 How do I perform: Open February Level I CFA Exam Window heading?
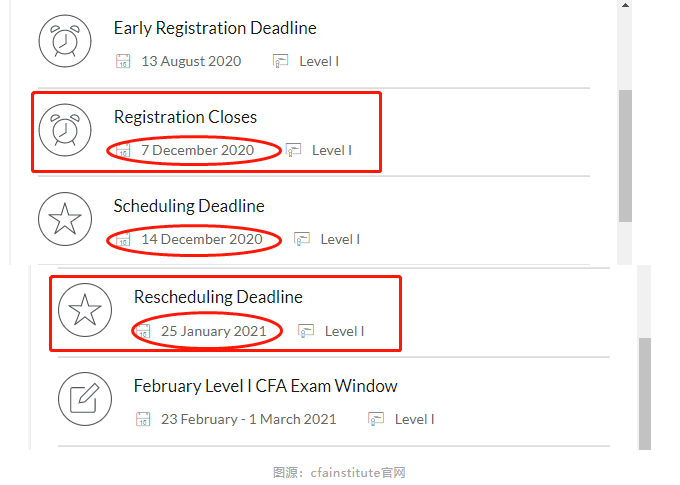[x=265, y=386]
